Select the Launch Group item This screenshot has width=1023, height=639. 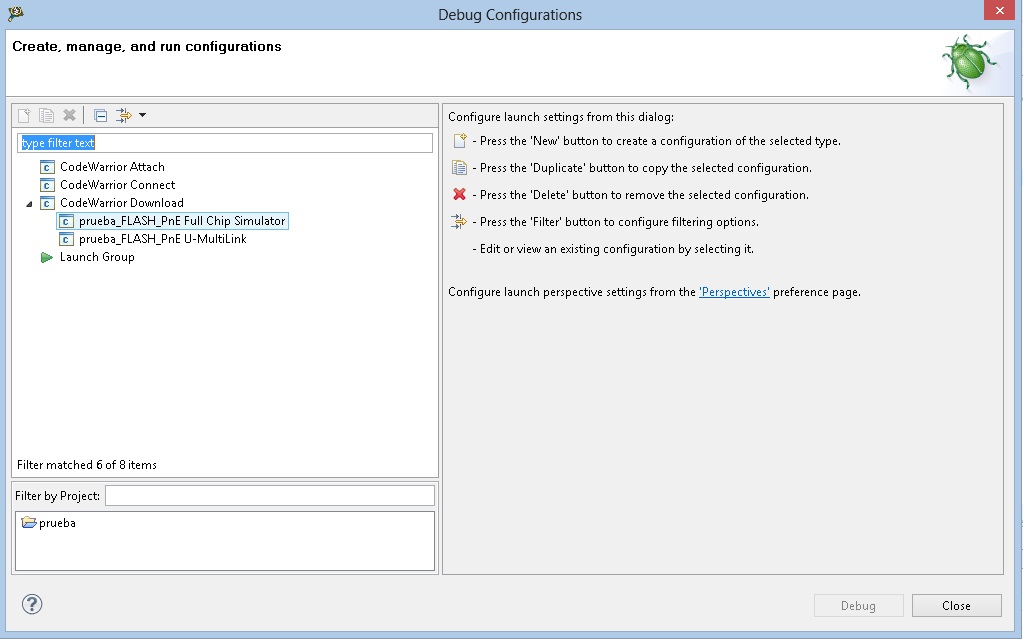pyautogui.click(x=97, y=257)
